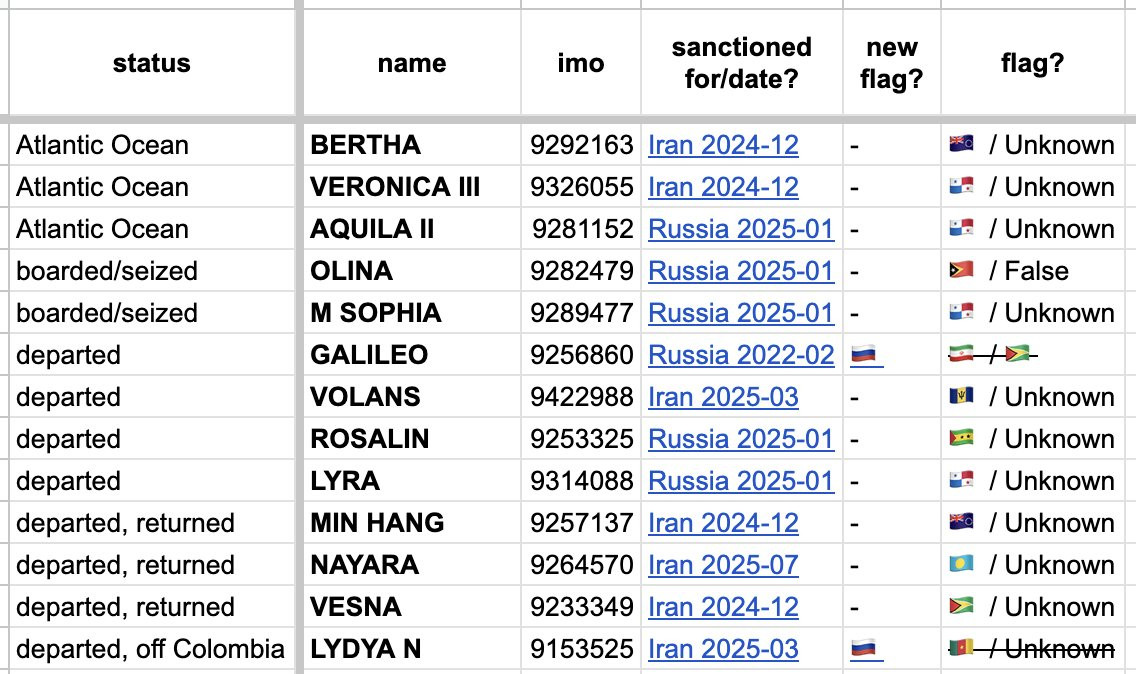
Task: Click the struck-through flag in the LYDYA N row
Action: point(961,649)
